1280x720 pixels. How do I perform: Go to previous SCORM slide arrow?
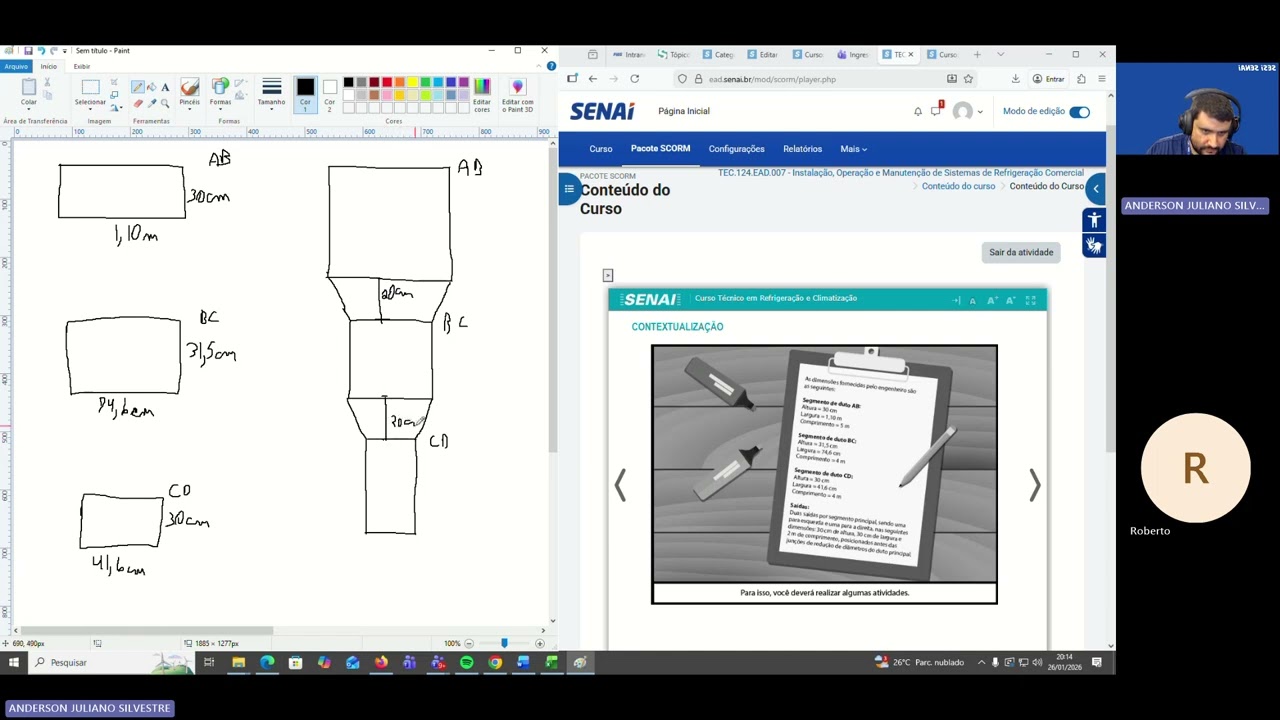[620, 485]
